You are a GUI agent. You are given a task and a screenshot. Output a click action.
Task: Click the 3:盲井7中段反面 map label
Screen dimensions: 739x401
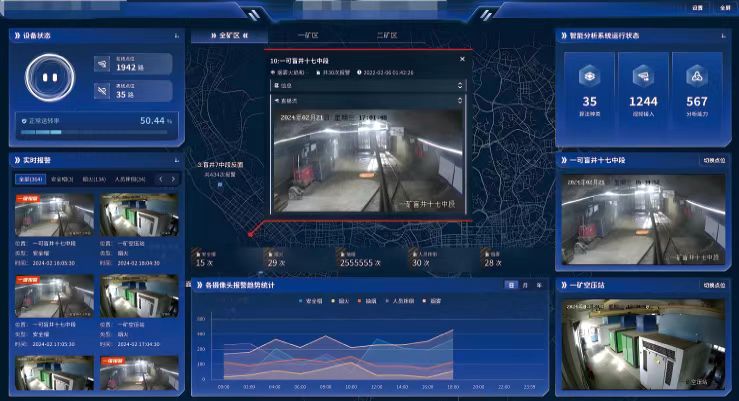(x=220, y=165)
